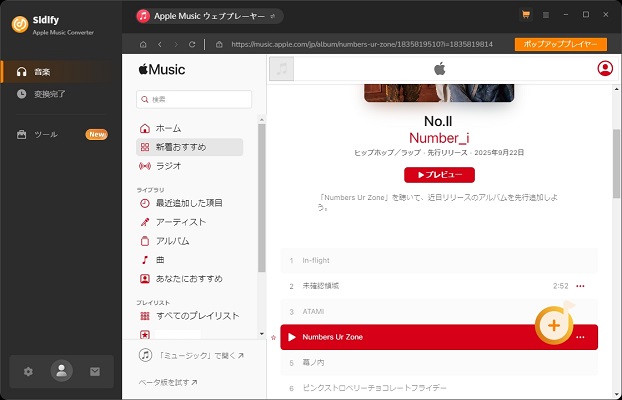Open ラジオ in Apple Music sidebar
622x400 pixels.
[x=190, y=166]
